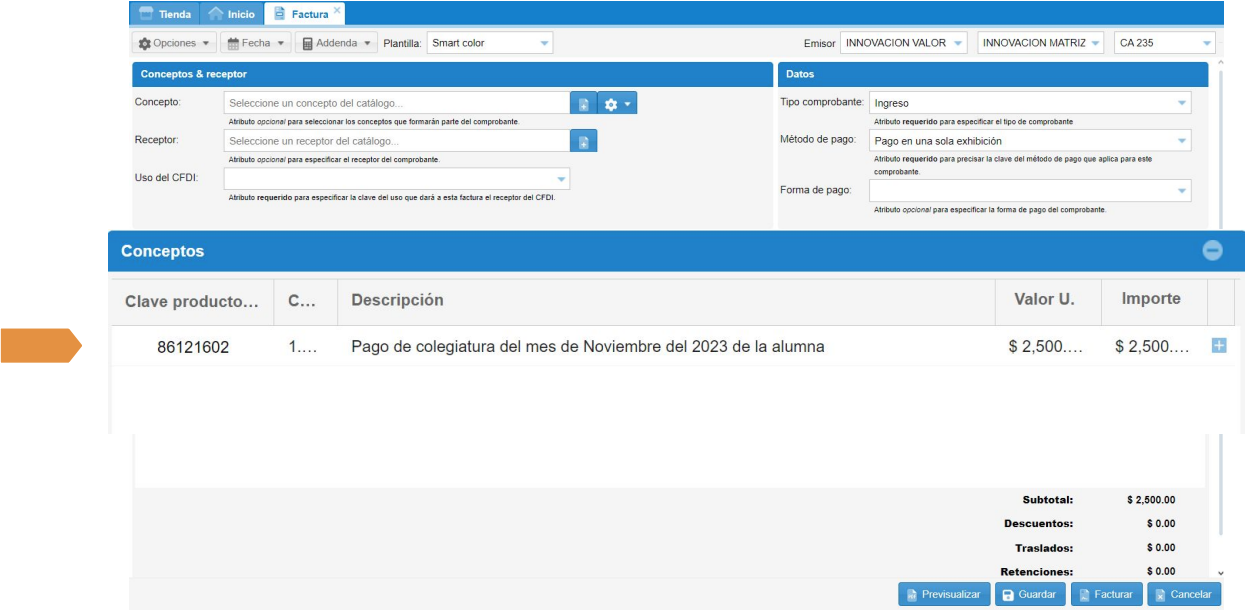The width and height of the screenshot is (1247, 615).
Task: Click the Previsualizar button
Action: coord(944,594)
